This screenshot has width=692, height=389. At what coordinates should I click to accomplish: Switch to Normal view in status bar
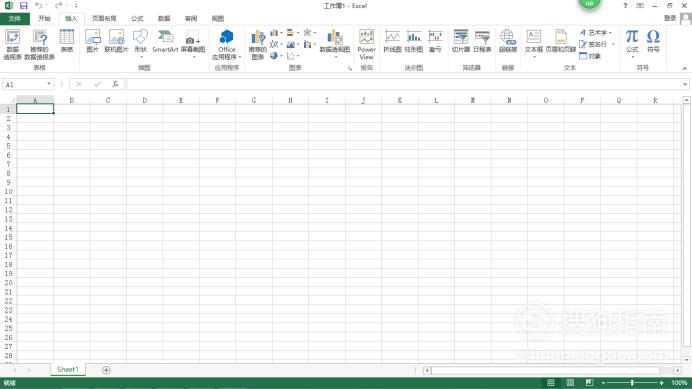(551, 382)
